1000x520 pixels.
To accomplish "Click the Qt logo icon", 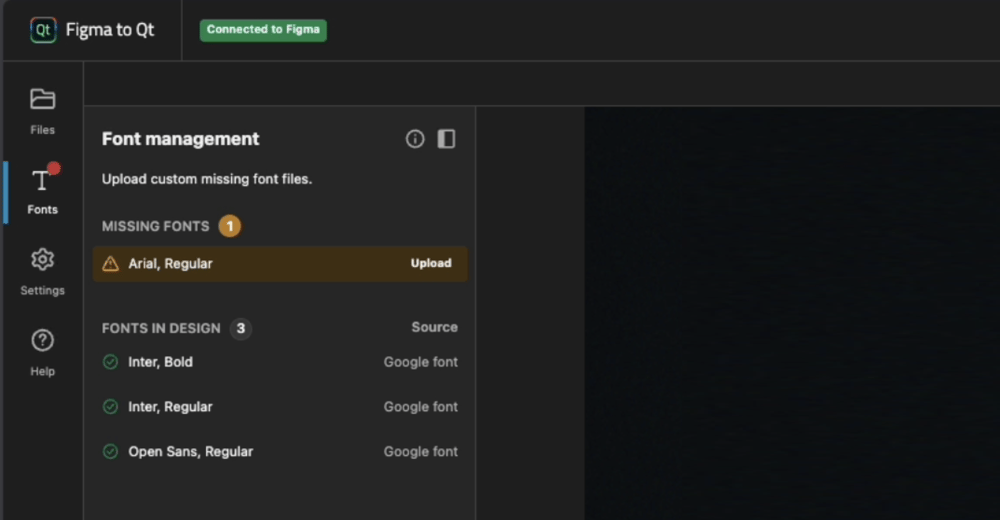I will (43, 30).
